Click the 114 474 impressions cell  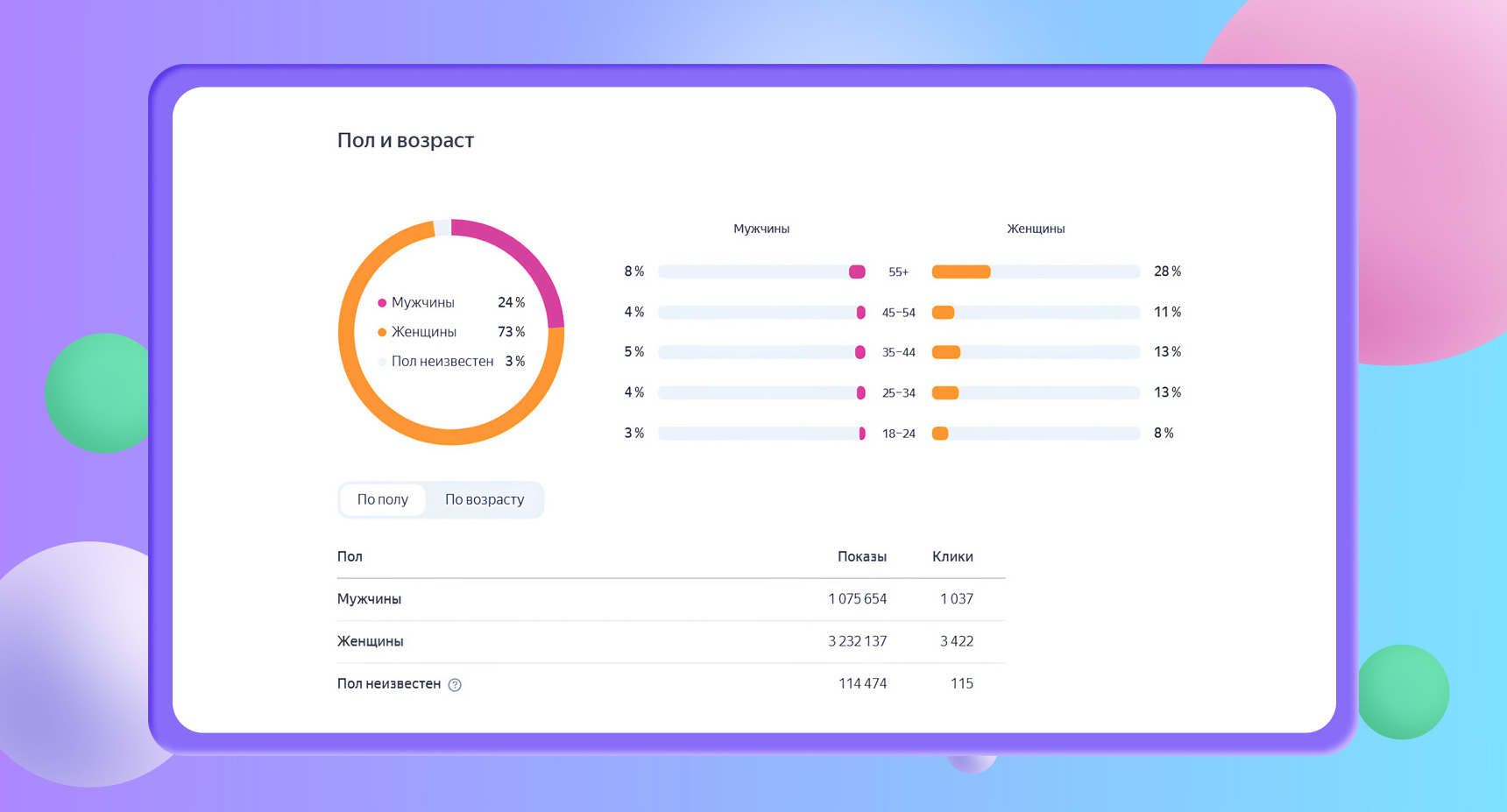[x=863, y=683]
